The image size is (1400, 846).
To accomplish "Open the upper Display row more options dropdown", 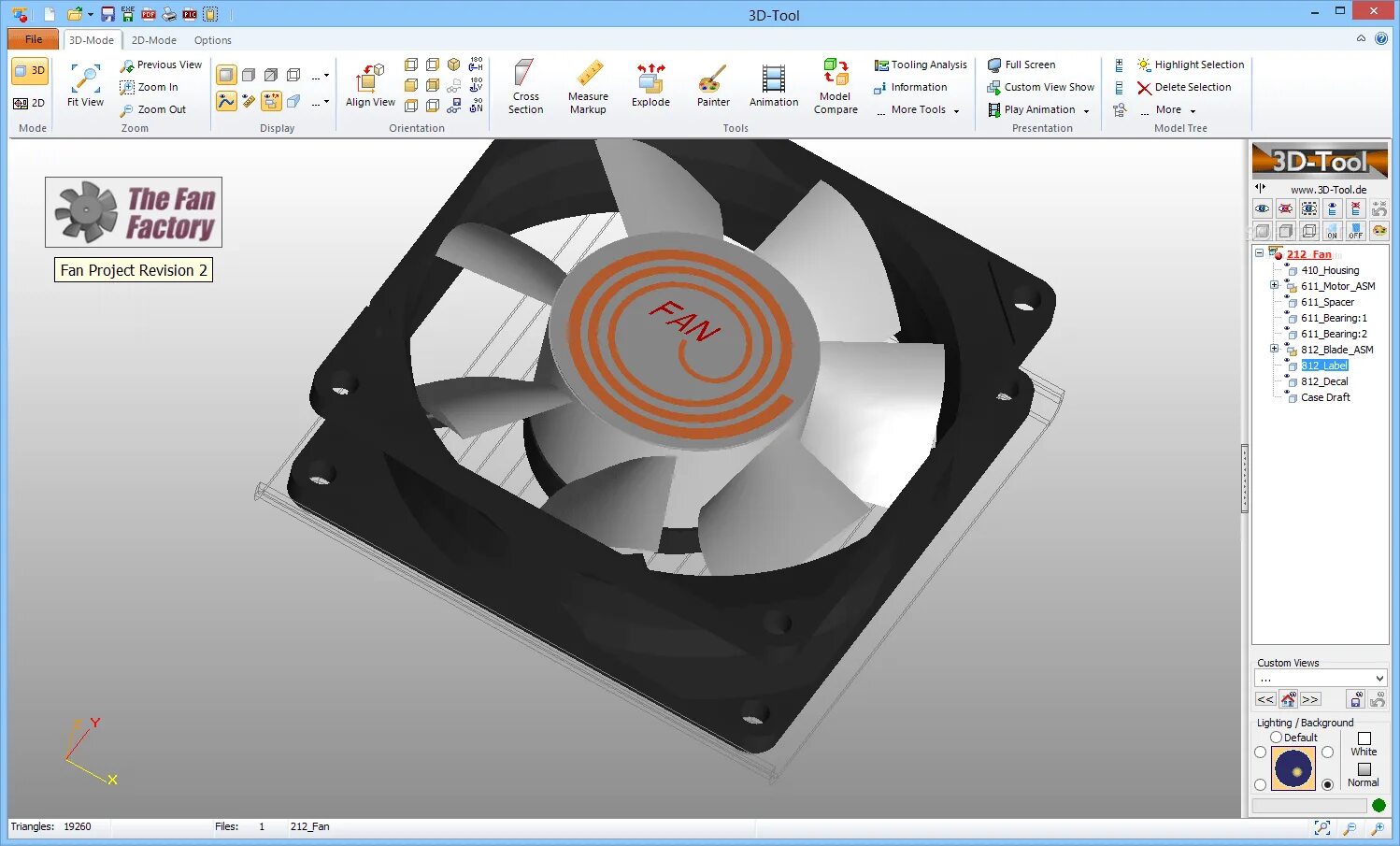I will coord(320,76).
